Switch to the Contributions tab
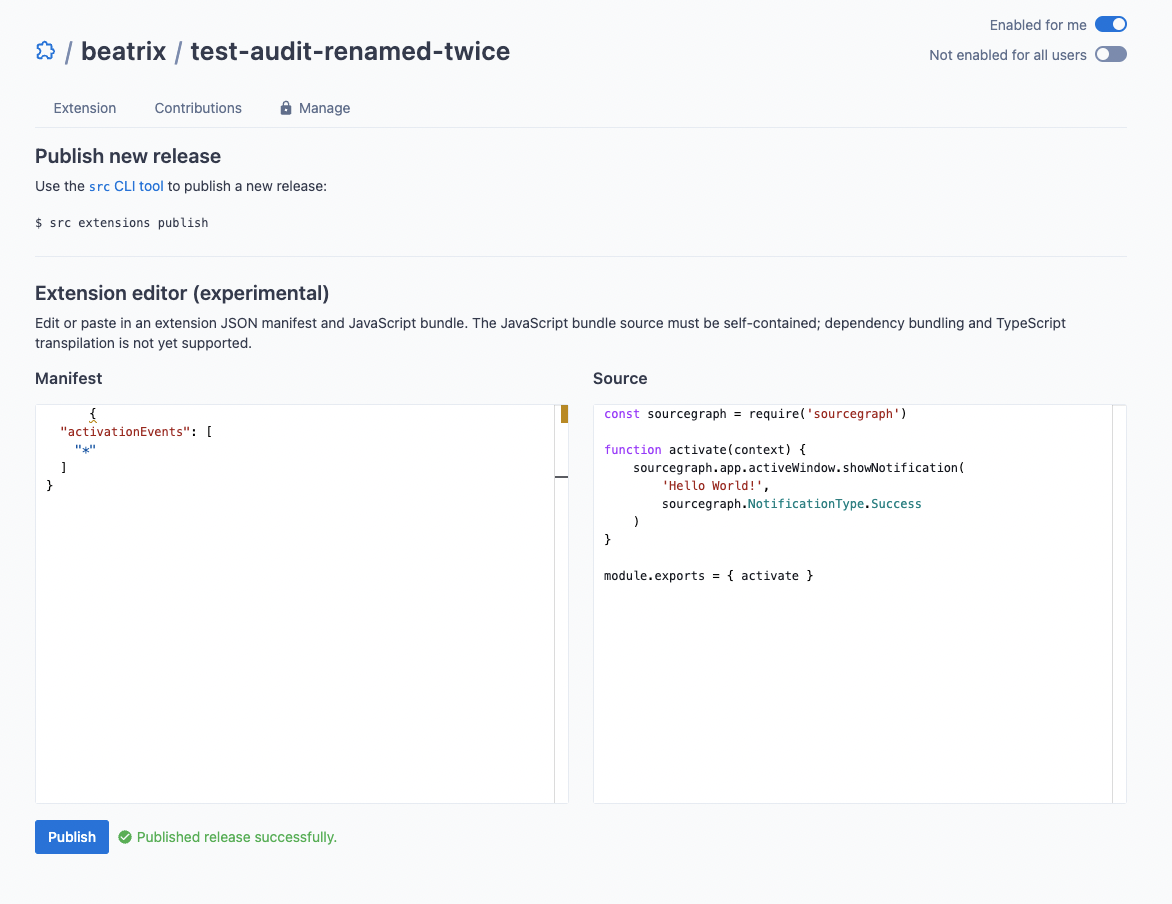 click(198, 108)
